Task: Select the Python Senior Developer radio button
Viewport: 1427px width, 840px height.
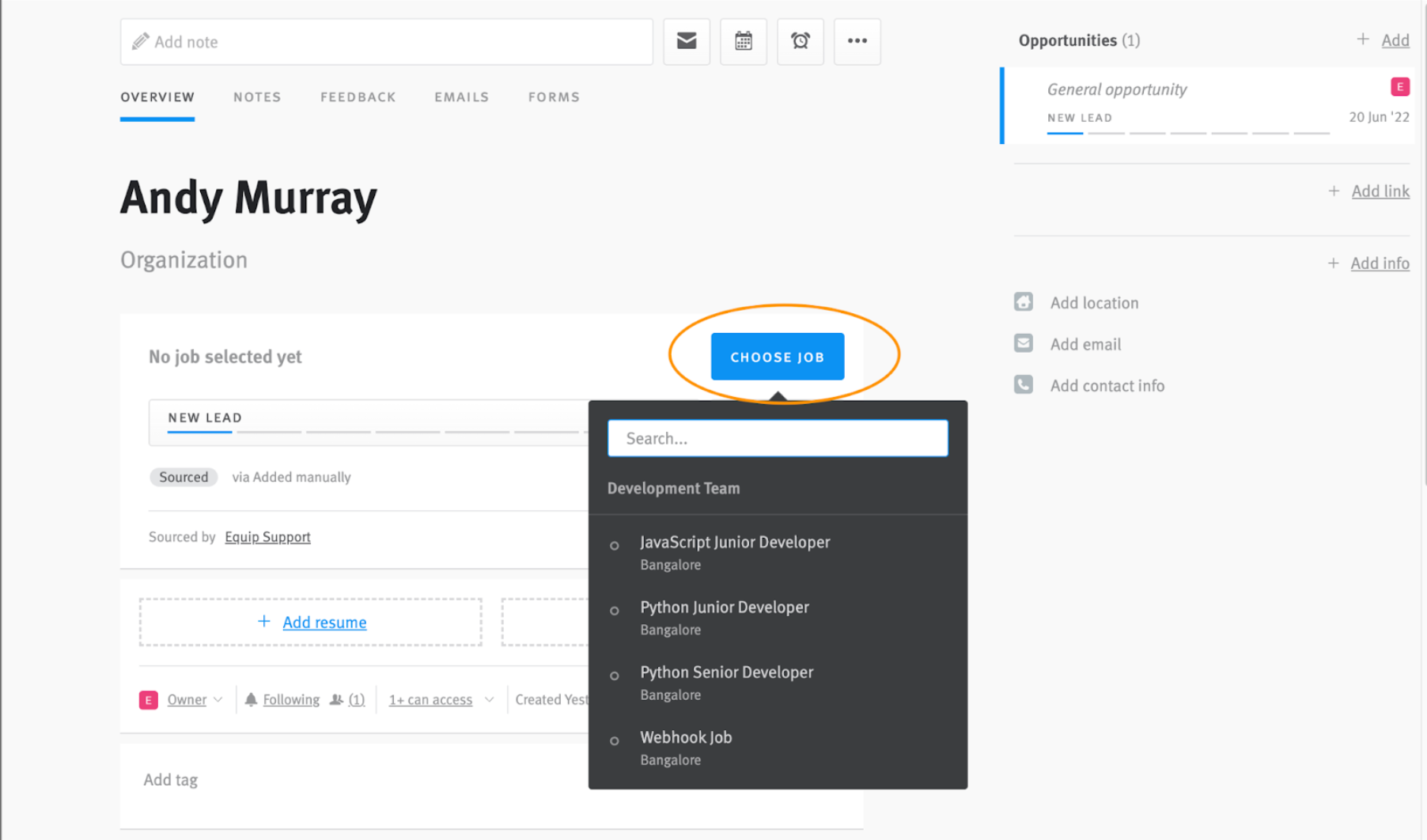Action: pyautogui.click(x=615, y=675)
